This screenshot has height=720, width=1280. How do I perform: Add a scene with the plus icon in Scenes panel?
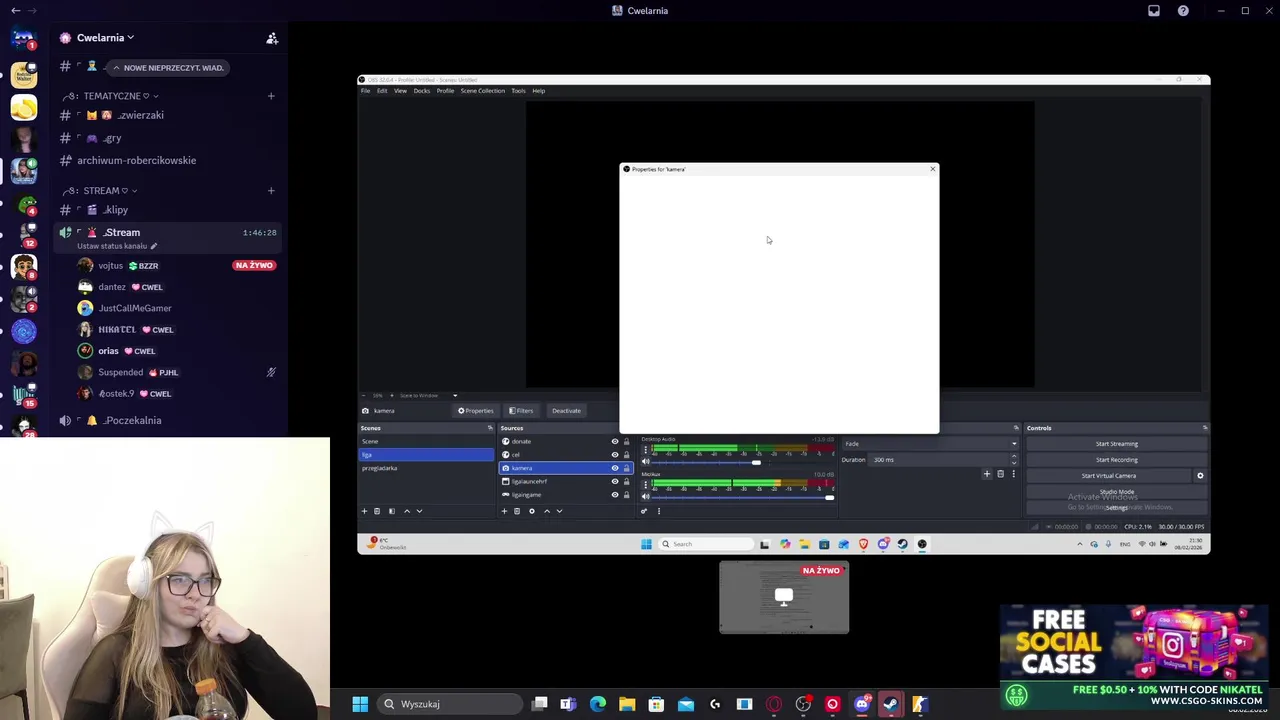(x=364, y=511)
